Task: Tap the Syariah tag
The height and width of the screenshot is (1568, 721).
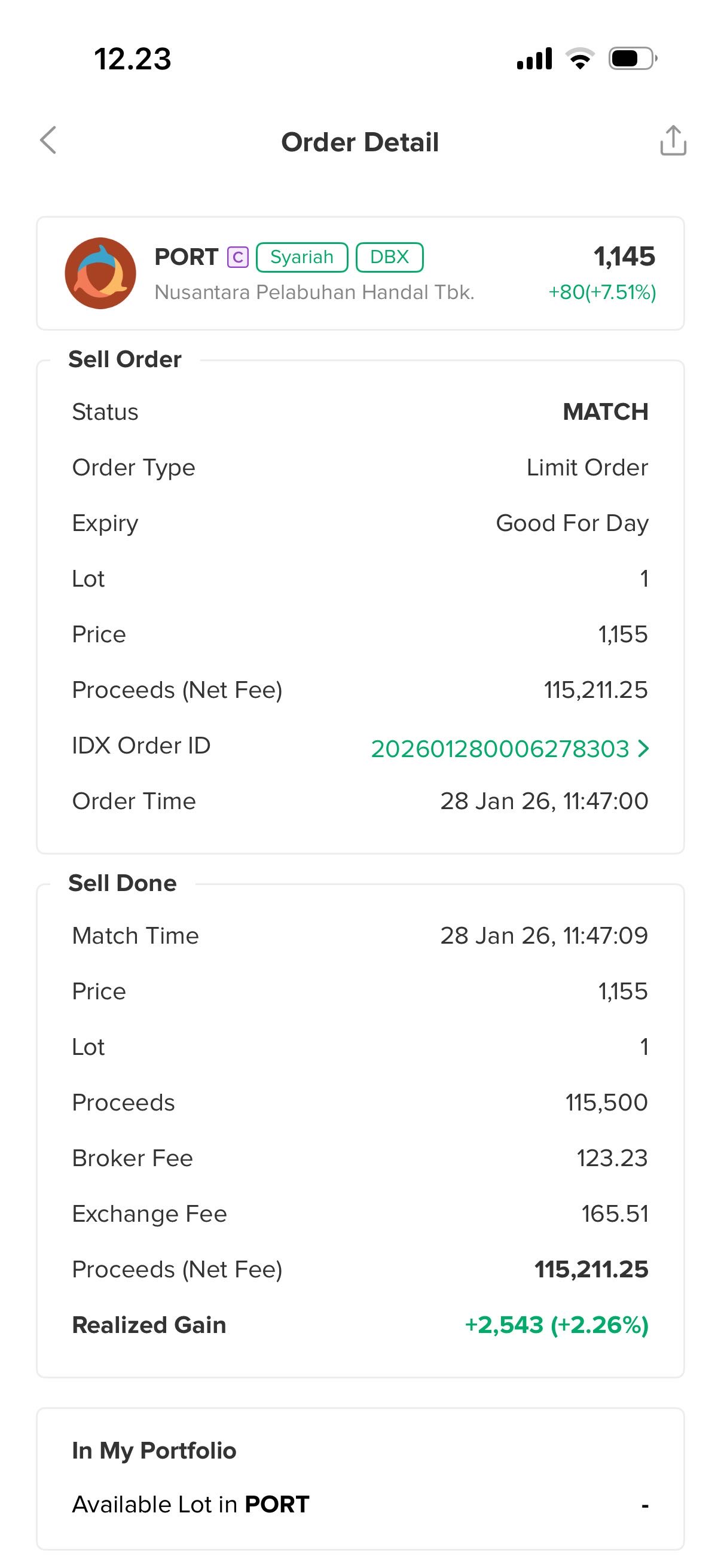Action: (x=302, y=258)
